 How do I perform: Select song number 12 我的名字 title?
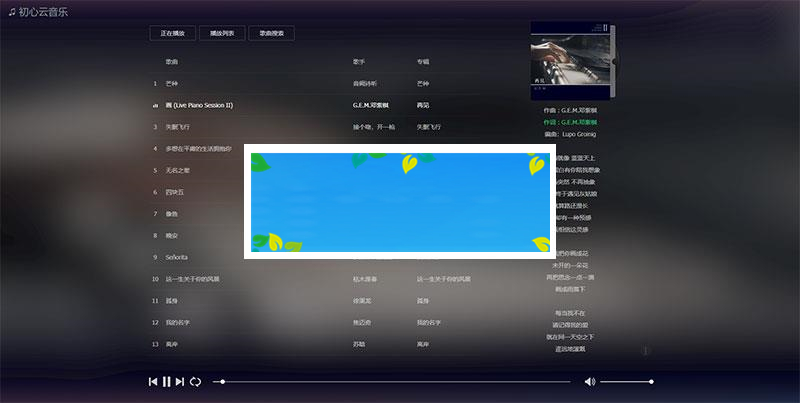177,322
